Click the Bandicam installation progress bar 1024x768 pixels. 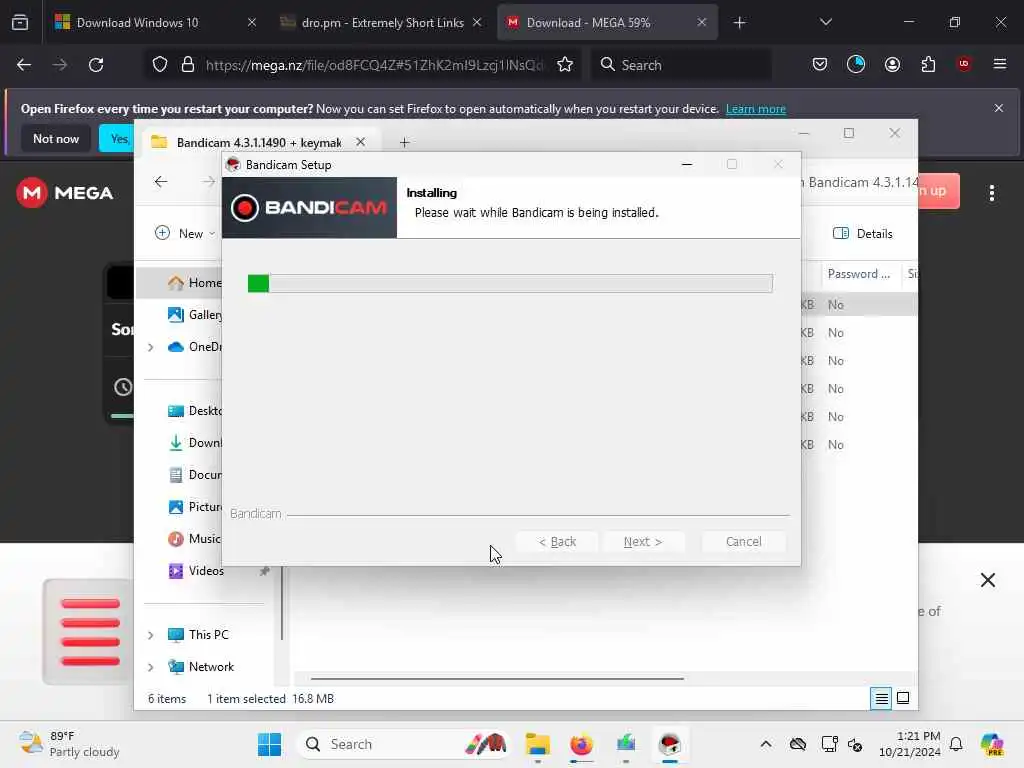pyautogui.click(x=510, y=283)
